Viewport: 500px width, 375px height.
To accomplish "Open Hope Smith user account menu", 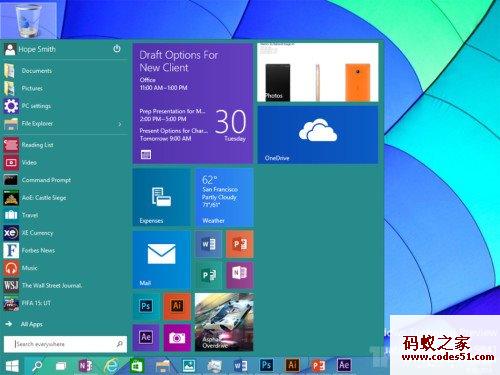I will point(30,49).
